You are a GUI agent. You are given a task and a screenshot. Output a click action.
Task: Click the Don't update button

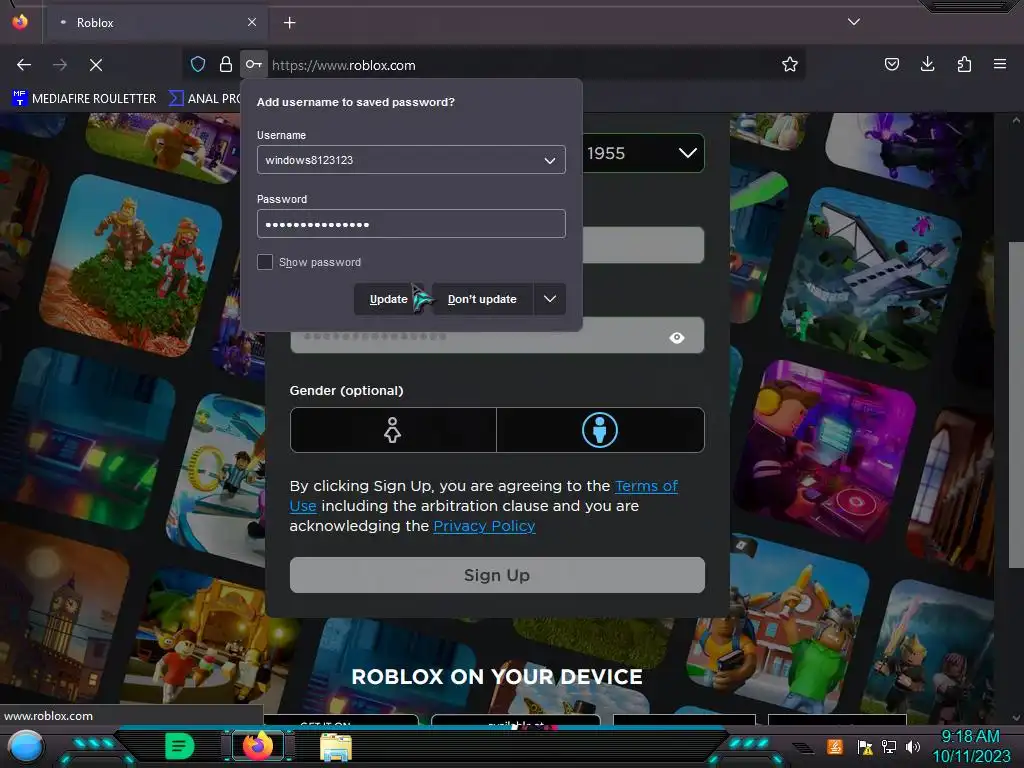(483, 299)
